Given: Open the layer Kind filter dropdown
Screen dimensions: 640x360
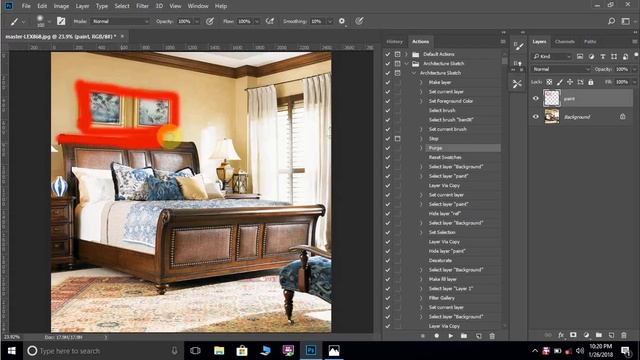Looking at the screenshot, I should click(552, 56).
